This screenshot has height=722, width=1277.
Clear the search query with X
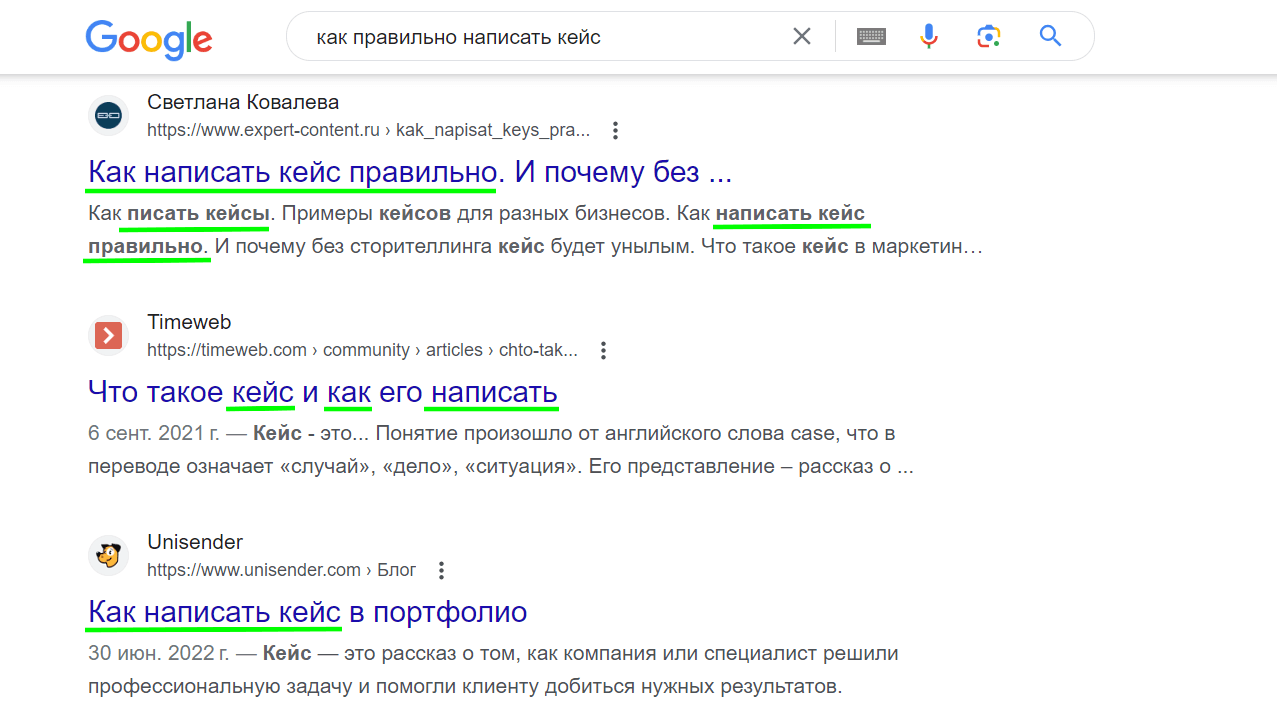(x=802, y=37)
